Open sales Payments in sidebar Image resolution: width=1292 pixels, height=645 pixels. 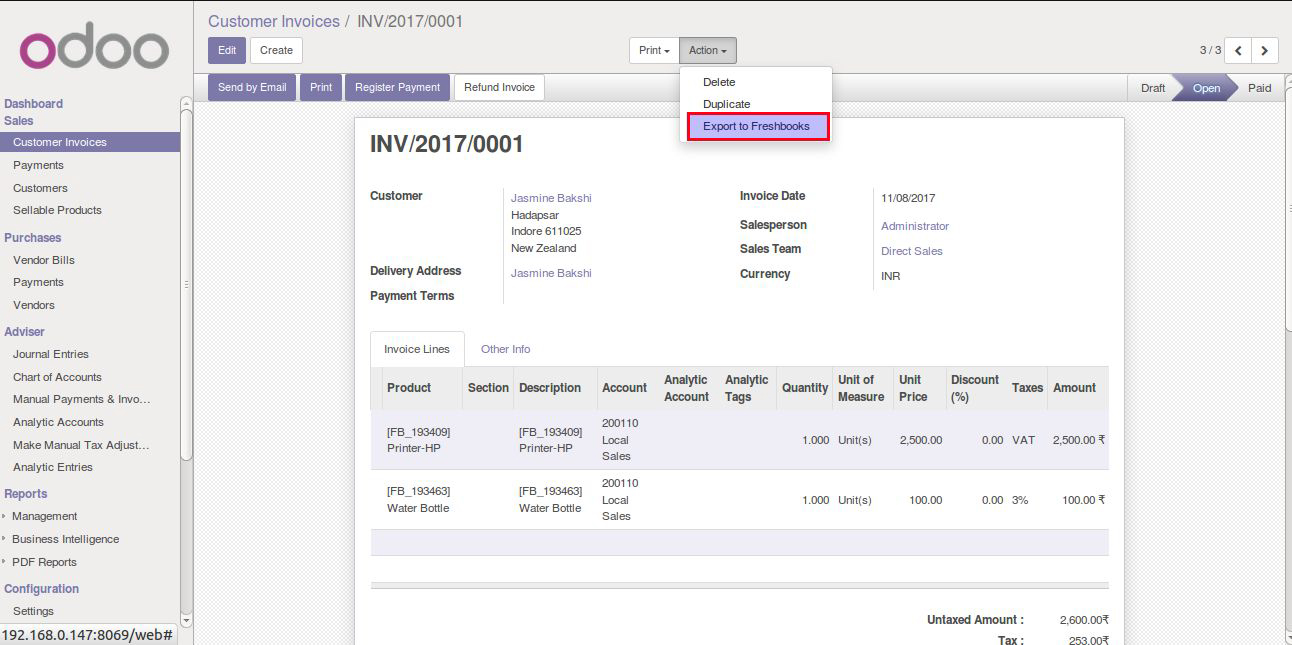pos(38,165)
